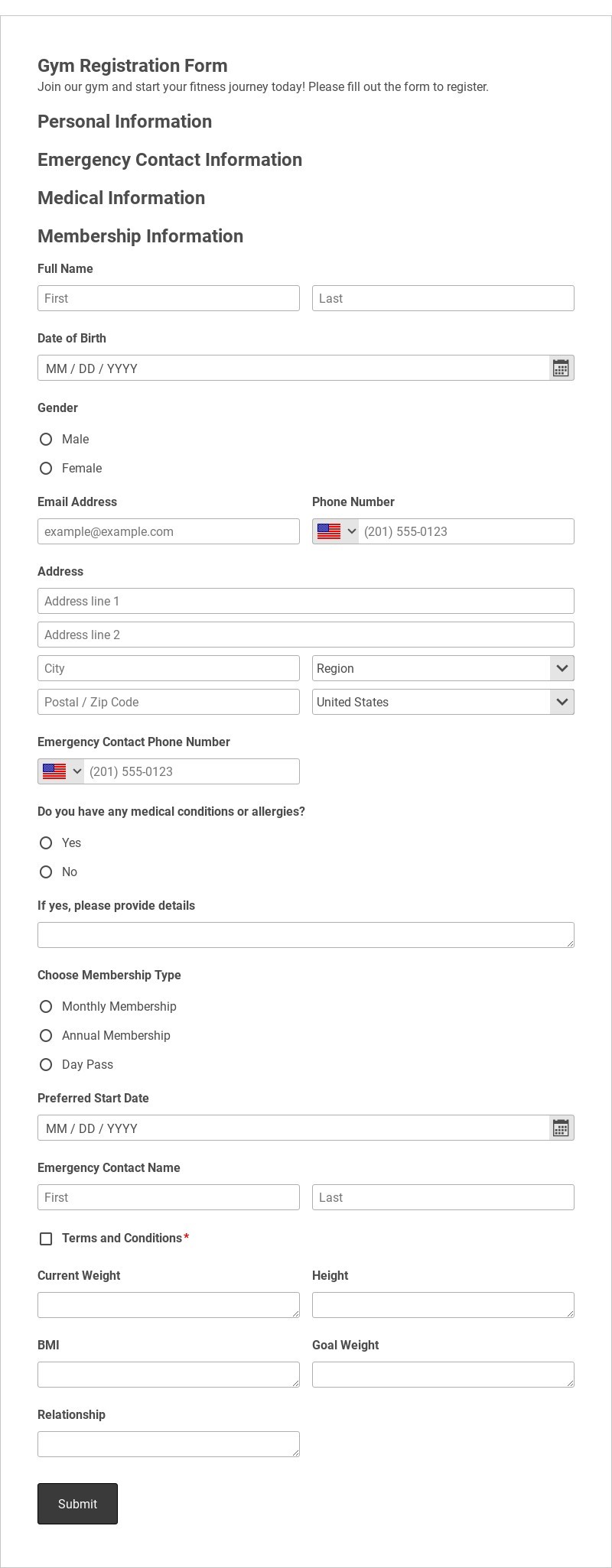Click the Phone Number US flag icon
This screenshot has width=612, height=1568.
[329, 531]
